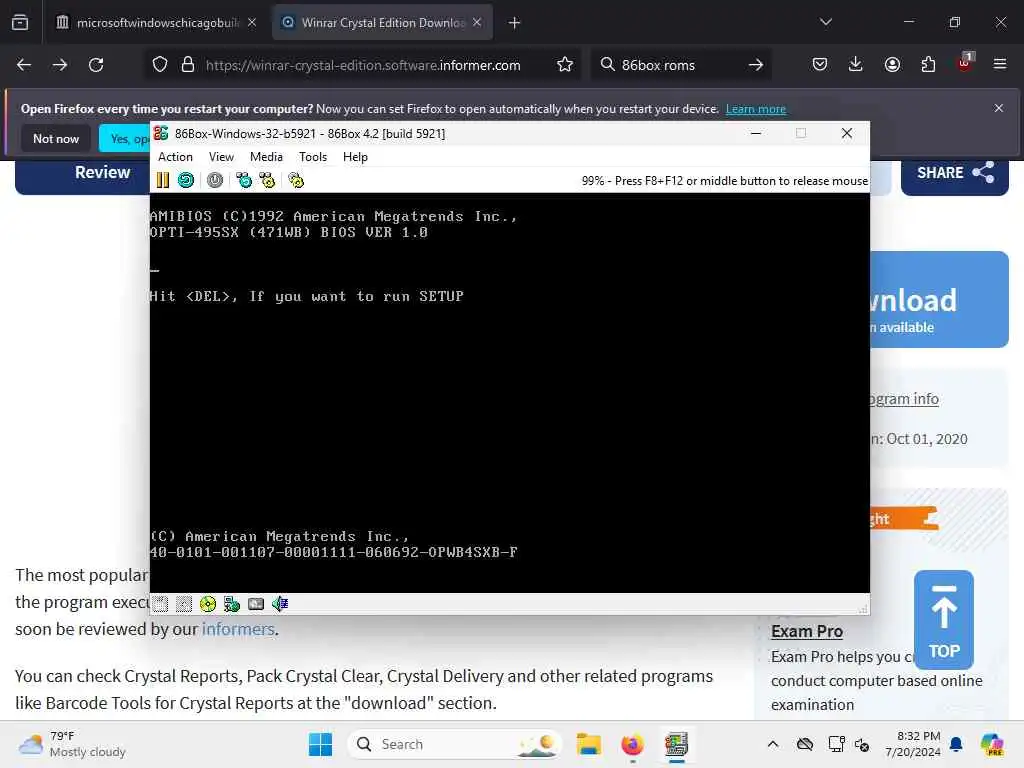Click the blue download button on the webpage
The width and height of the screenshot is (1024, 768).
tap(939, 299)
